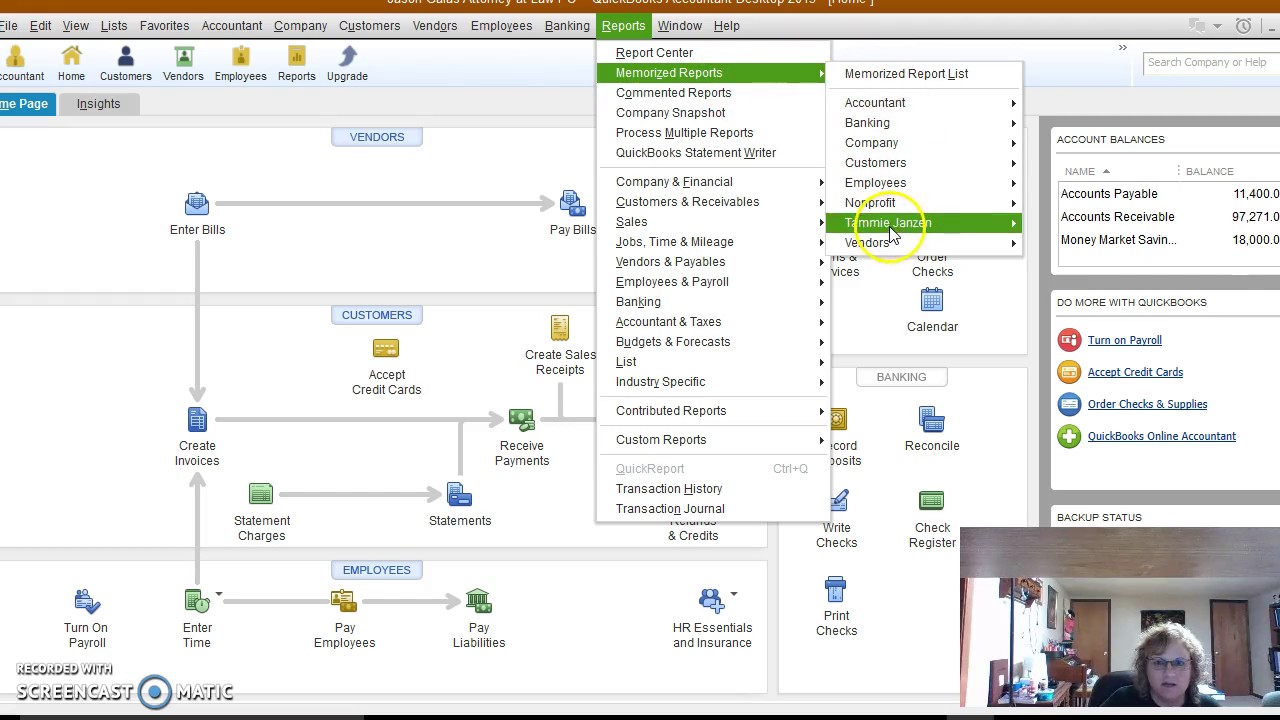Expand Accountant & Taxes reports submenu
The width and height of the screenshot is (1280, 720).
click(x=714, y=322)
